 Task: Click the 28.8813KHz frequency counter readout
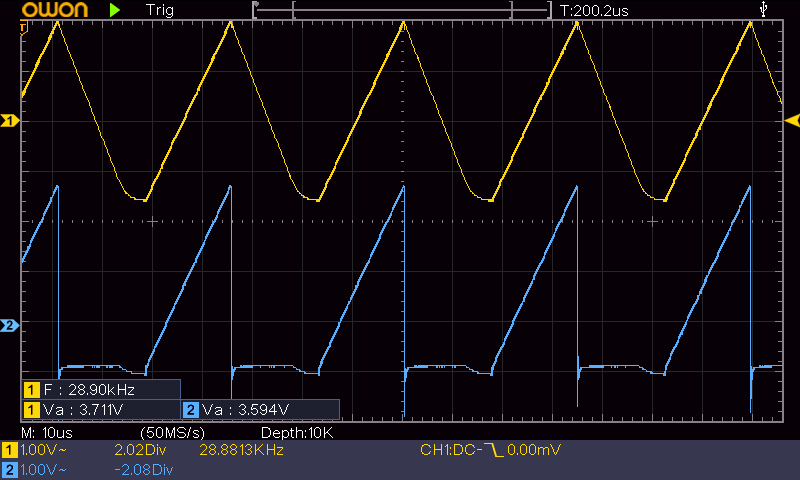(241, 450)
